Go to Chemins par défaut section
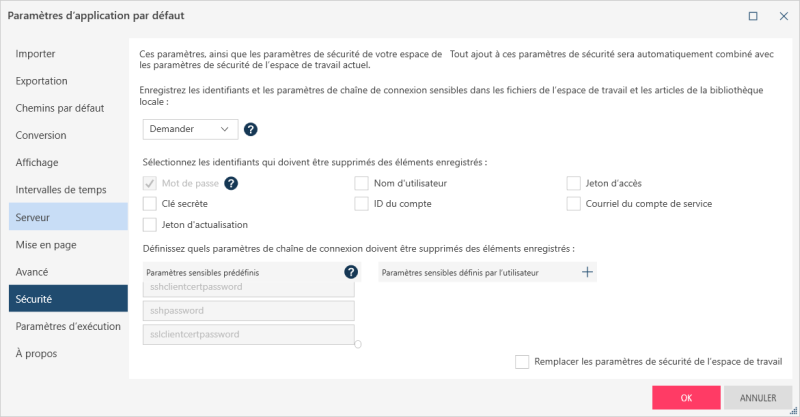Screen dimensions: 800x417 click(x=68, y=108)
